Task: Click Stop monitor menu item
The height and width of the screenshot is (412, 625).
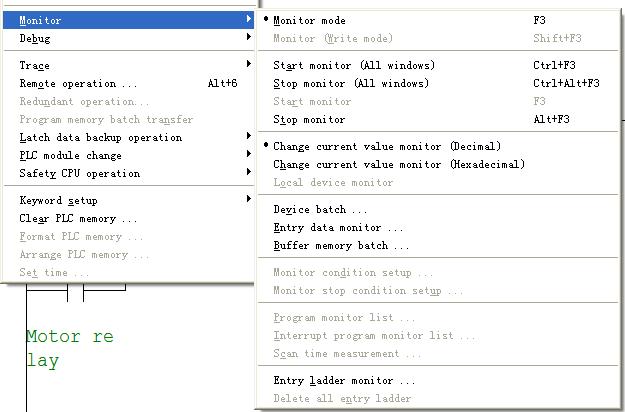Action: pyautogui.click(x=309, y=120)
